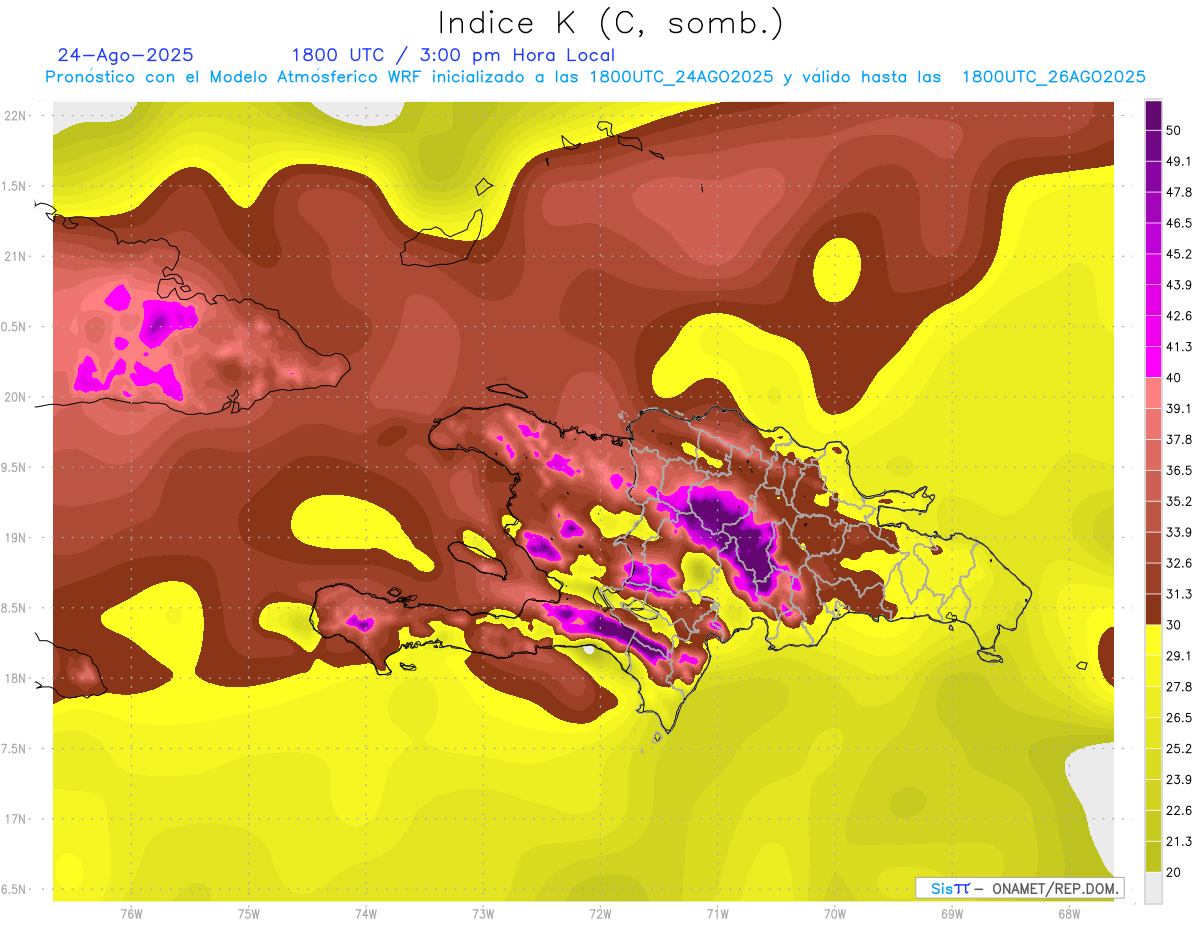The height and width of the screenshot is (927, 1200).
Task: Select the "36.5" color scale value
Action: click(x=1178, y=470)
